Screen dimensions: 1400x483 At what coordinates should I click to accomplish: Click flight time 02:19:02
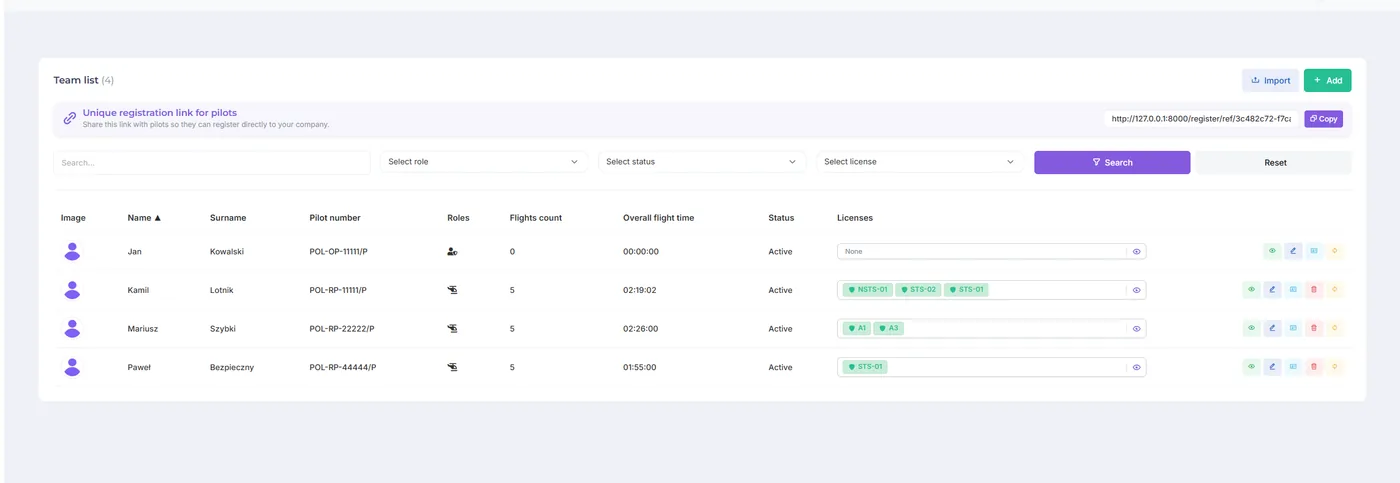point(639,290)
